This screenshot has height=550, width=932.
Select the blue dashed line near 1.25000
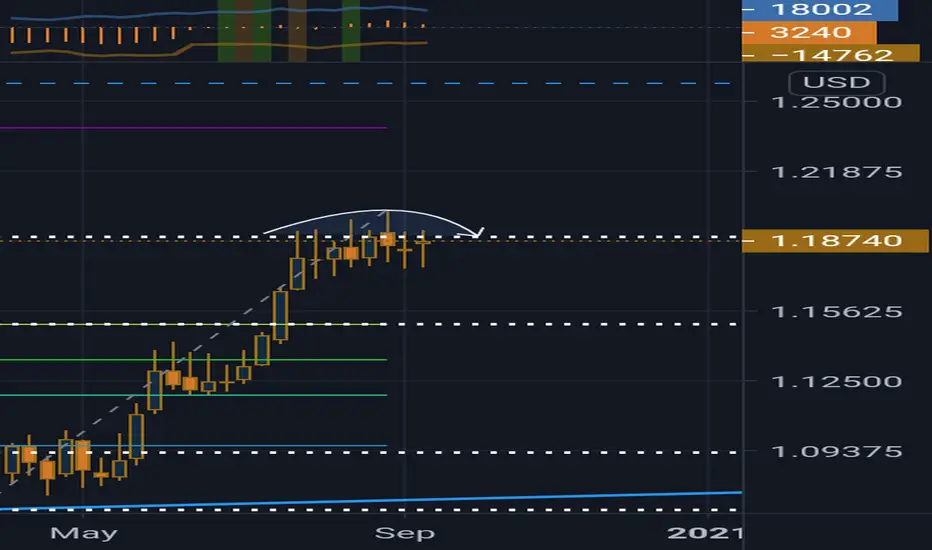[x=369, y=83]
